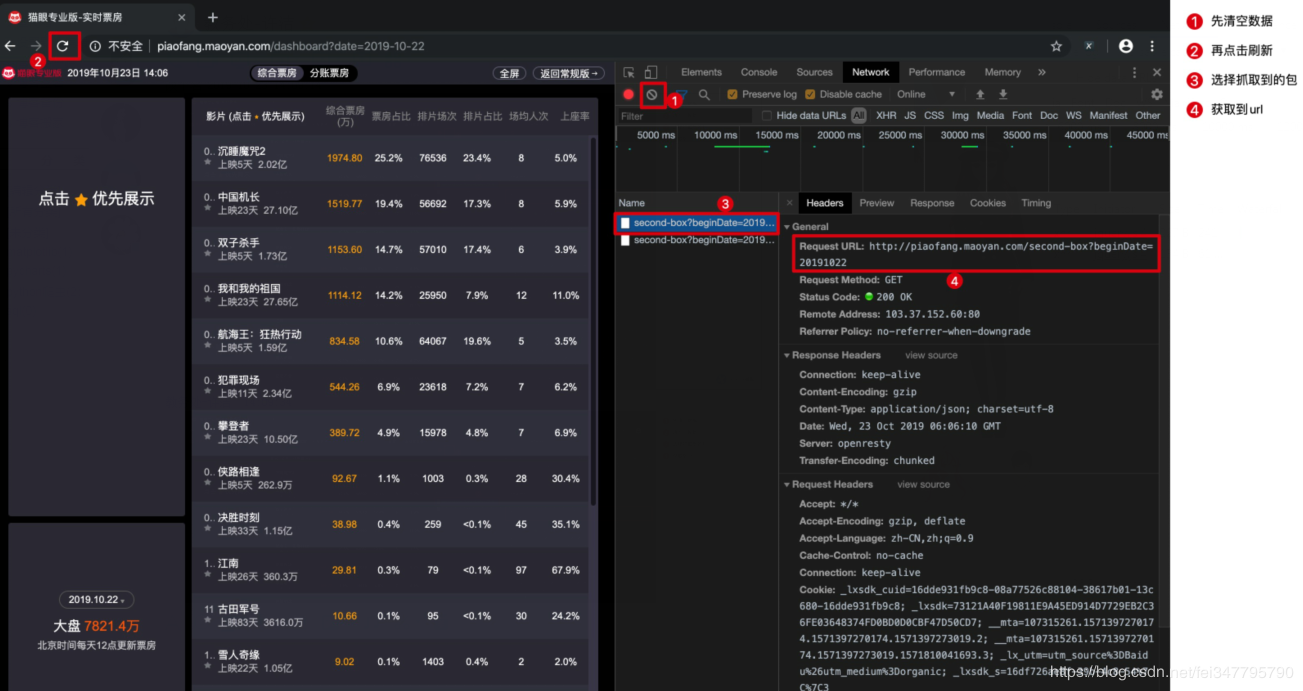Toggle the Preserve log checkbox
The height and width of the screenshot is (691, 1303).
(x=732, y=94)
